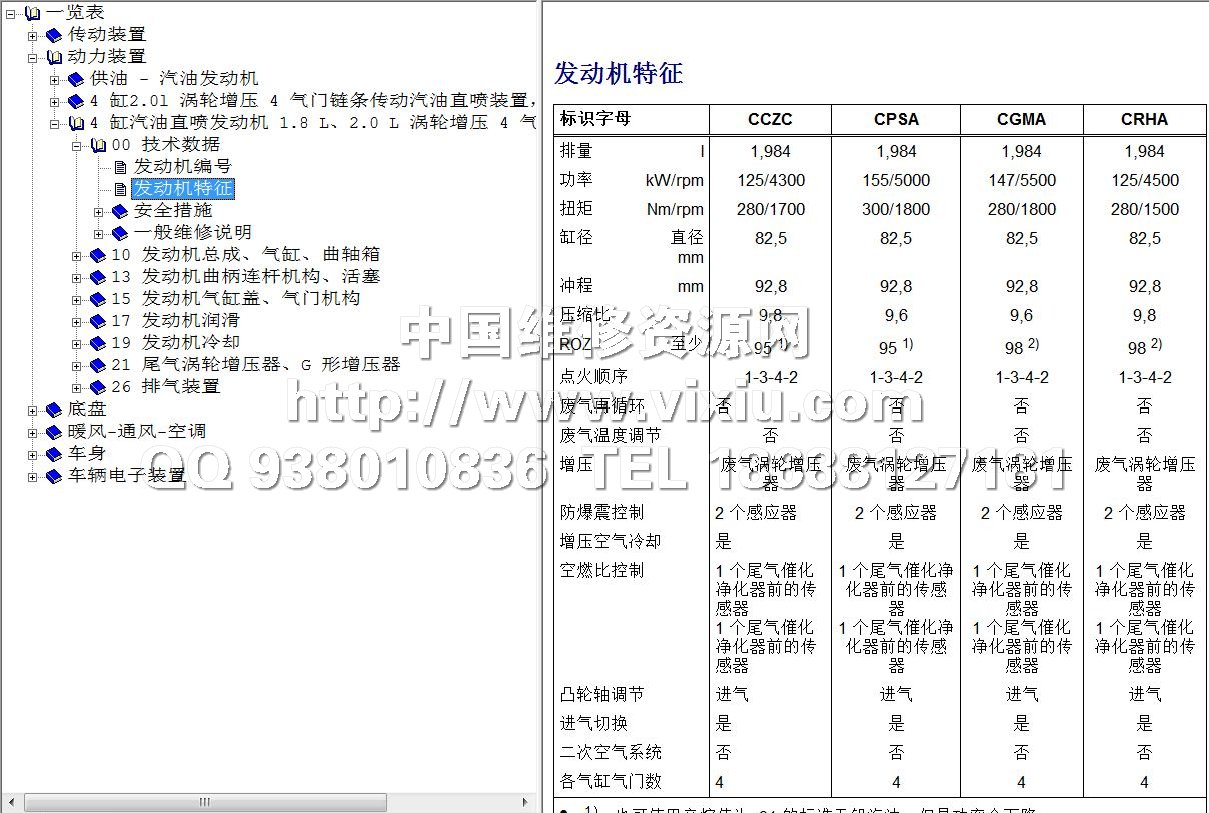Collapse the root 一览表 node
The image size is (1209, 813).
coord(11,13)
